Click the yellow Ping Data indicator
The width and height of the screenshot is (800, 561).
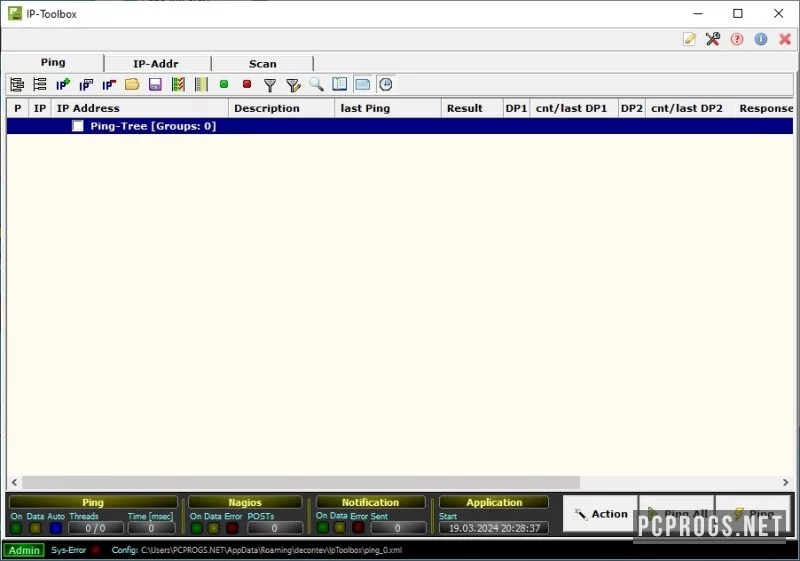click(x=35, y=528)
